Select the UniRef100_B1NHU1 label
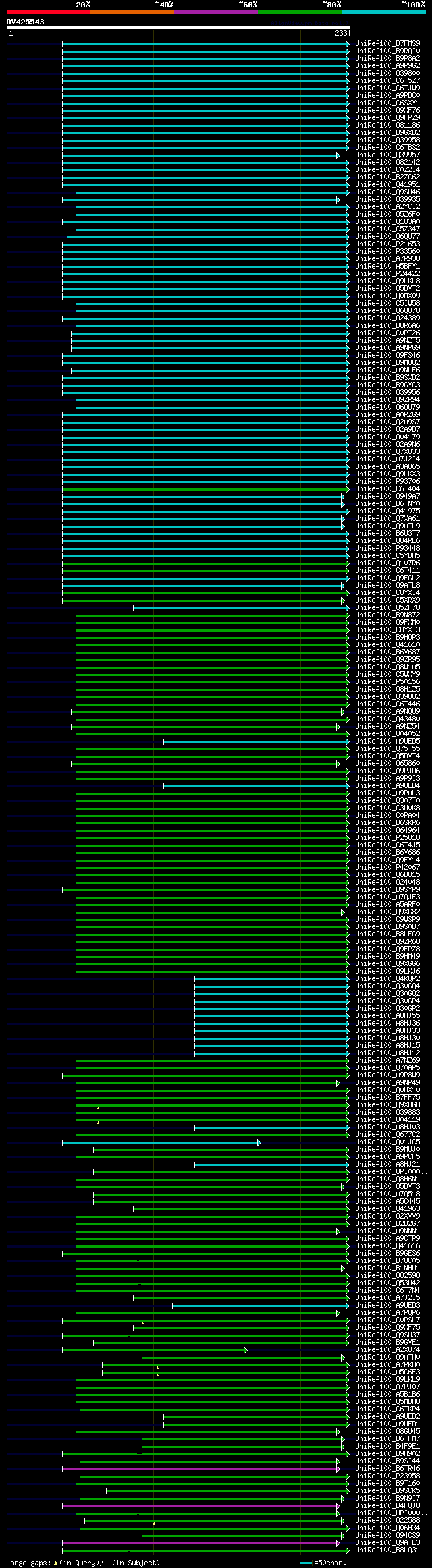The width and height of the screenshot is (432, 1568). click(x=387, y=1268)
